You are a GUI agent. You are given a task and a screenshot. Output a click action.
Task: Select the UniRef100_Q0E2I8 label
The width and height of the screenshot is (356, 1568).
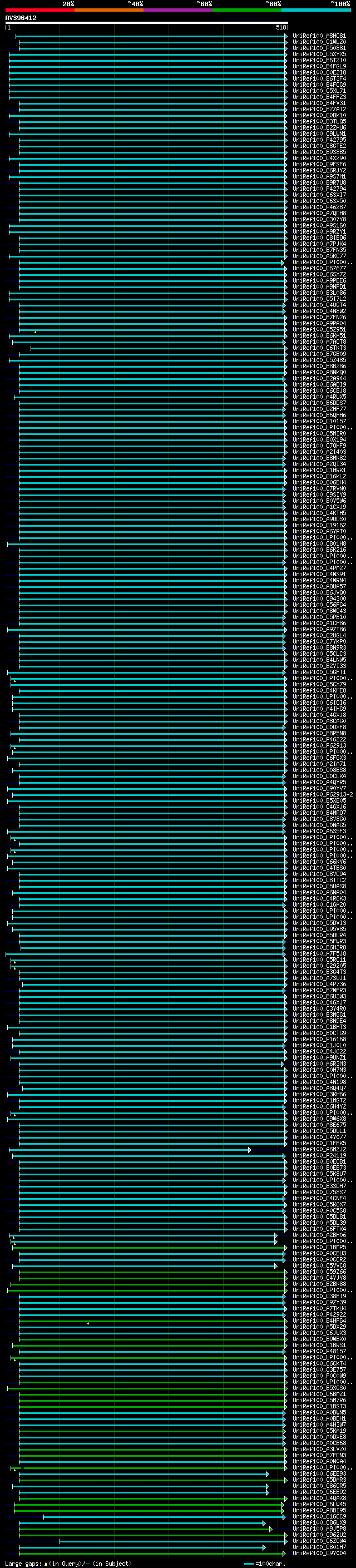[319, 72]
